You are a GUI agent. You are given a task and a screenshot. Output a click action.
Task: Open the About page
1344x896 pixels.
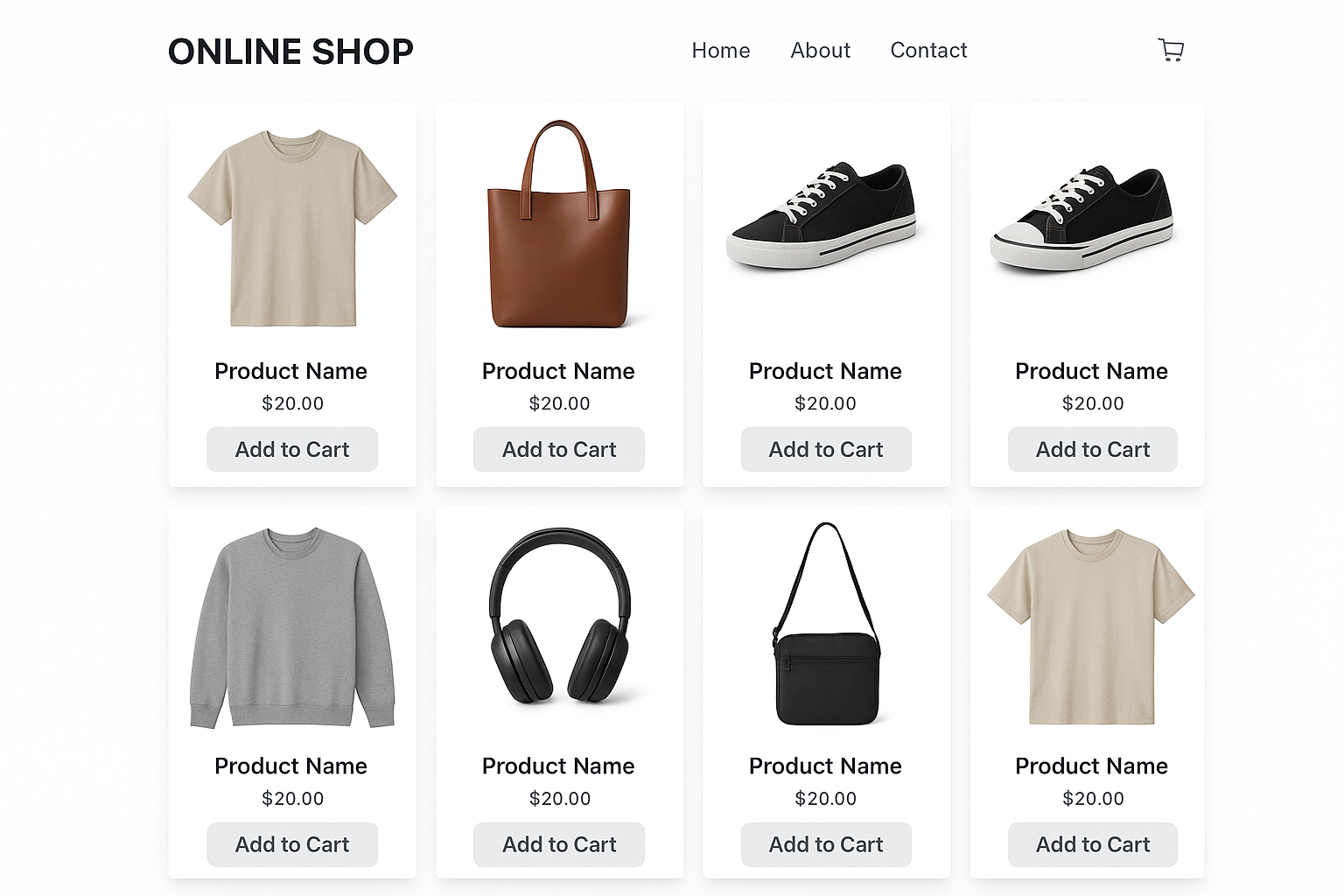coord(820,51)
